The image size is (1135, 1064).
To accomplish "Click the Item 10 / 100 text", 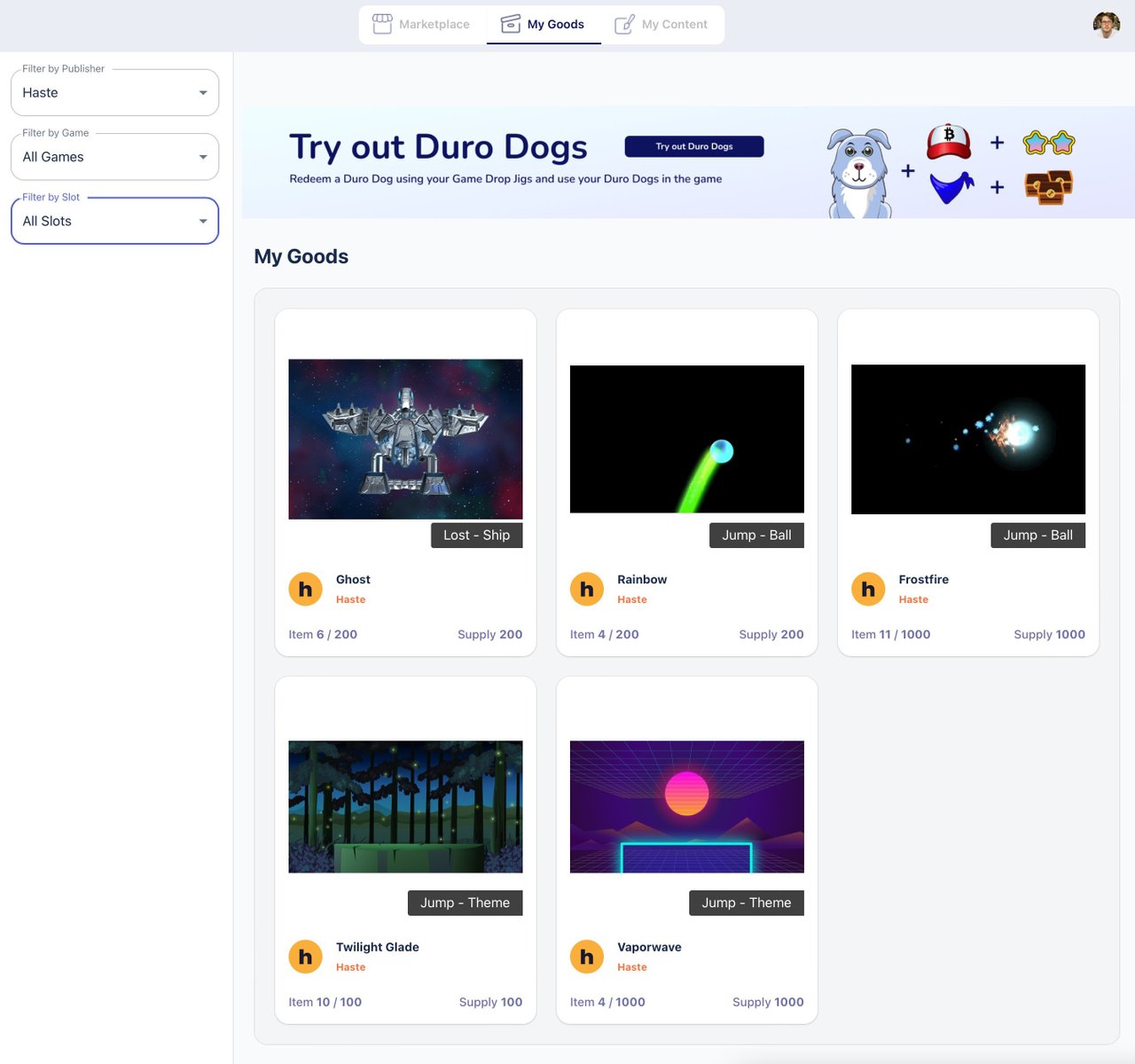I will (x=325, y=1002).
